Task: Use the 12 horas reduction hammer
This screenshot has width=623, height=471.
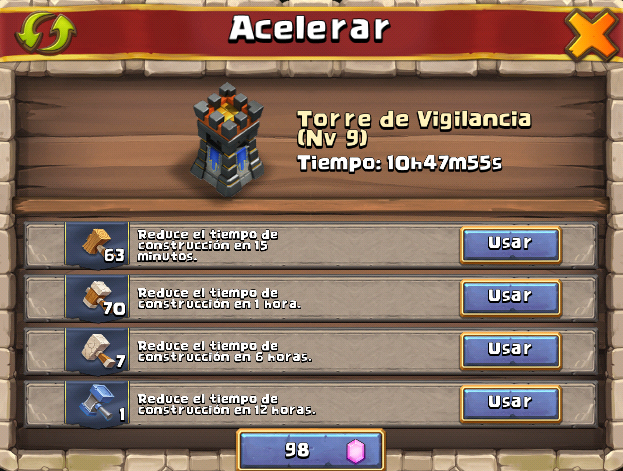Action: click(x=511, y=403)
